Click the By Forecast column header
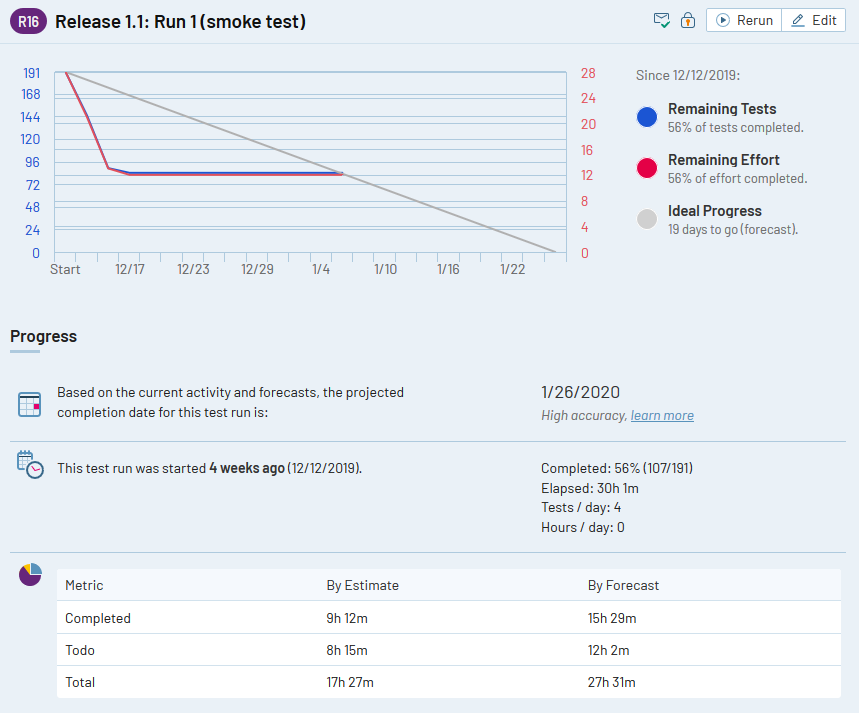The image size is (859, 713). tap(623, 585)
